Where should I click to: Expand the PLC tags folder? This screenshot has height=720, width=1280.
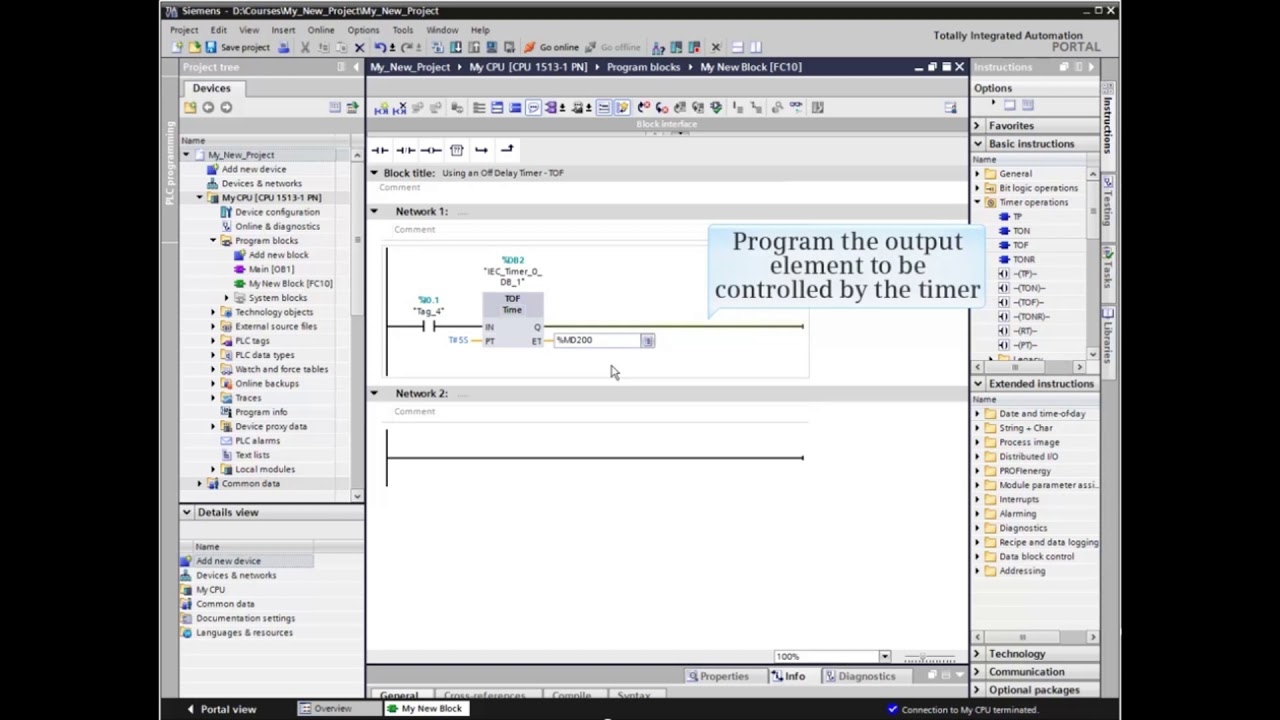(213, 341)
